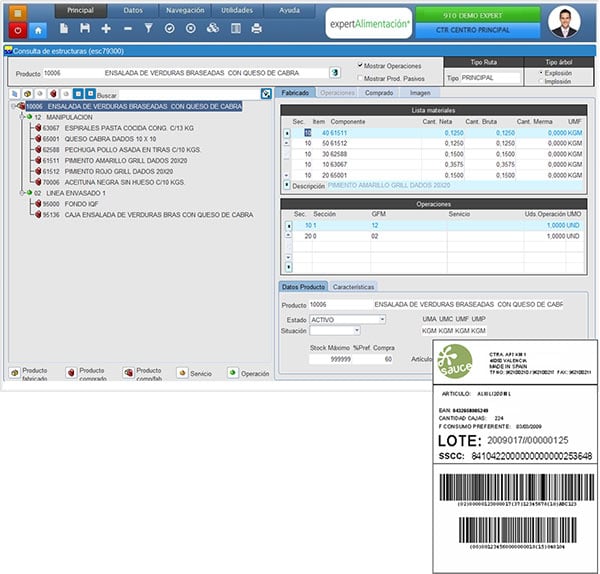
Task: Click green 910 DEMO EXPERT button
Action: pyautogui.click(x=478, y=15)
